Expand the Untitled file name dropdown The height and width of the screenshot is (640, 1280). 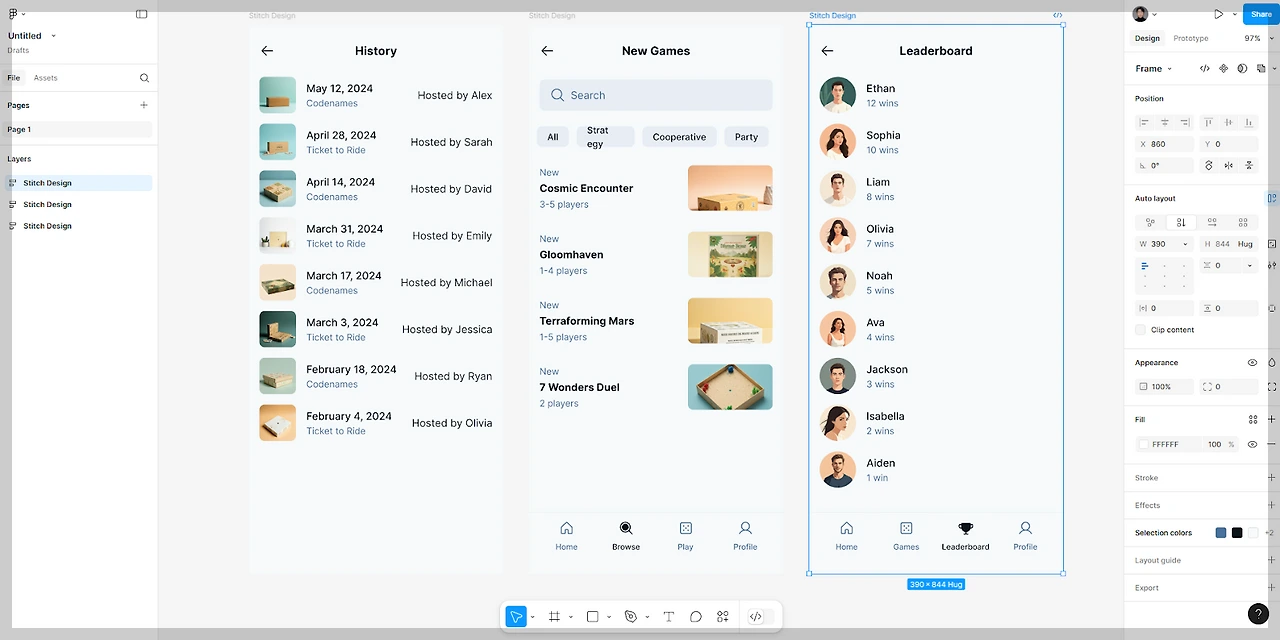tap(53, 36)
